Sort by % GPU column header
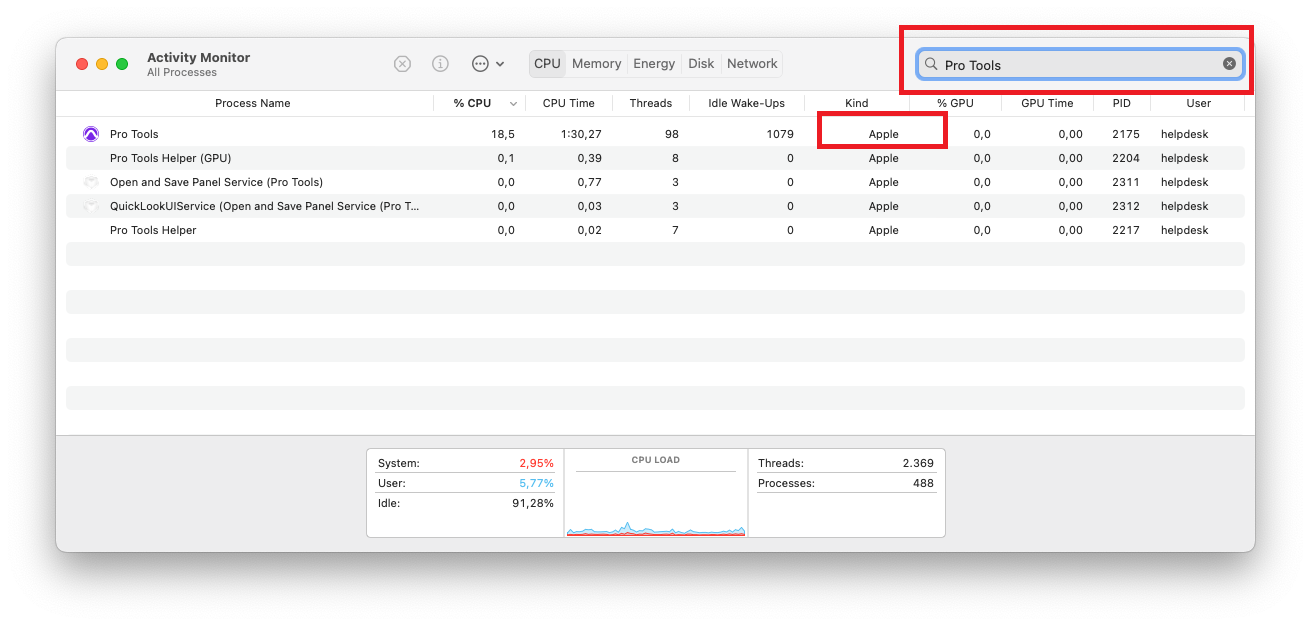1311x626 pixels. pos(955,103)
